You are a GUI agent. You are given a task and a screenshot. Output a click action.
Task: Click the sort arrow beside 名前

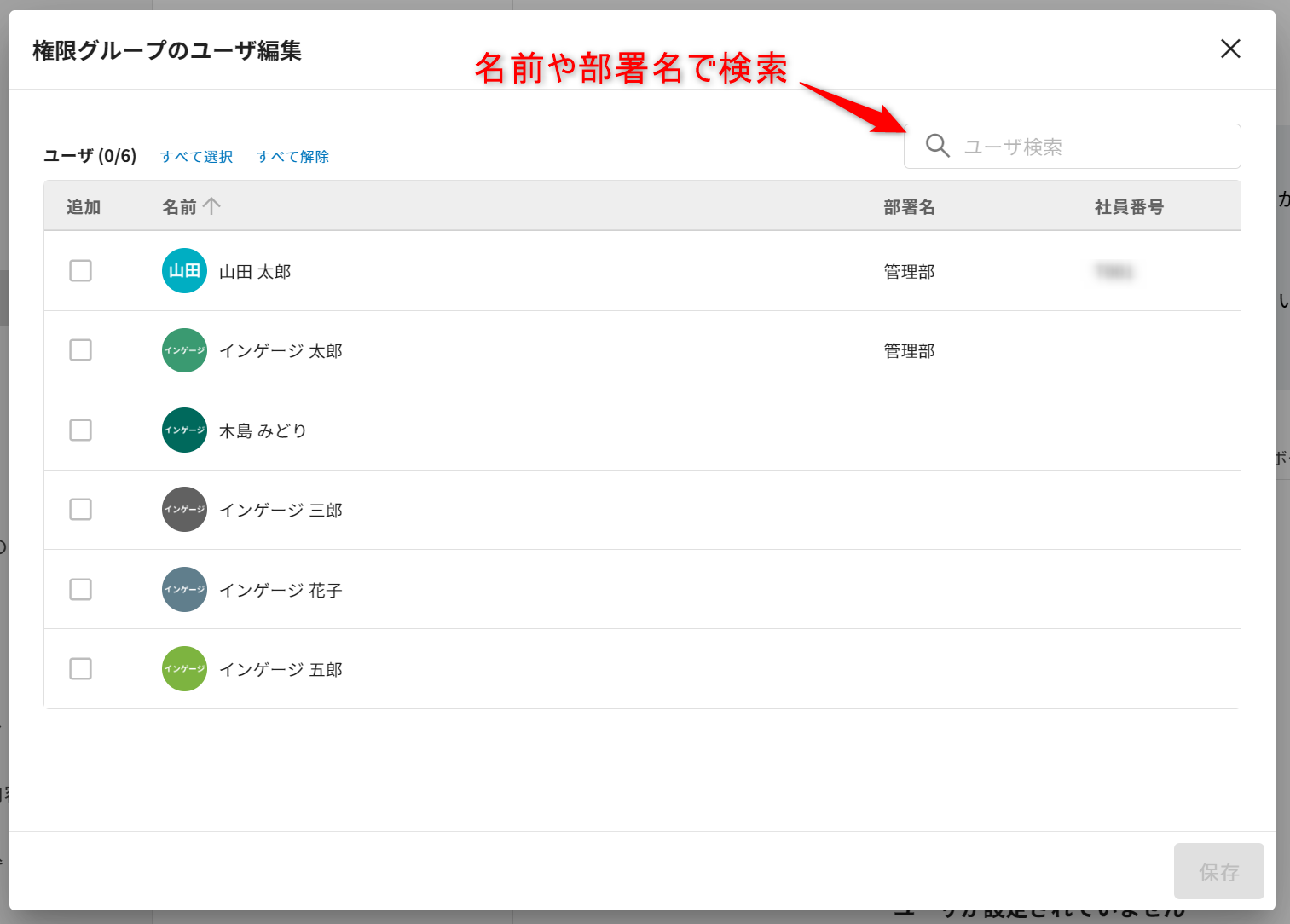(212, 206)
